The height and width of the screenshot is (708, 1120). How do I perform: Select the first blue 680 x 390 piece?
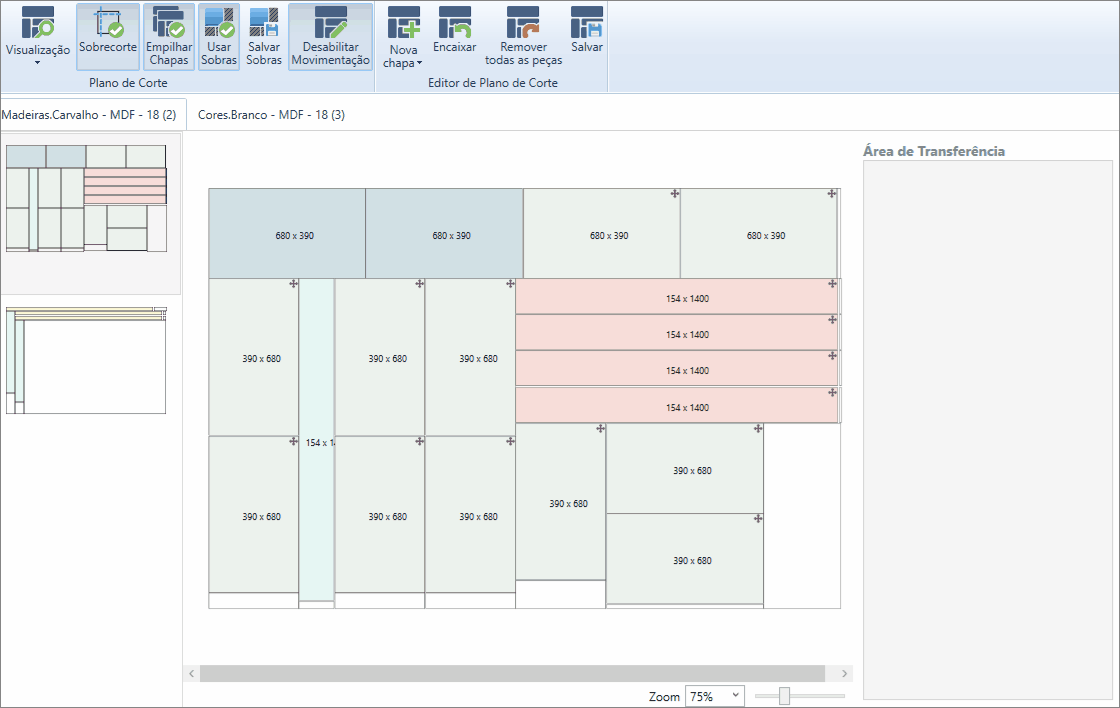click(287, 234)
